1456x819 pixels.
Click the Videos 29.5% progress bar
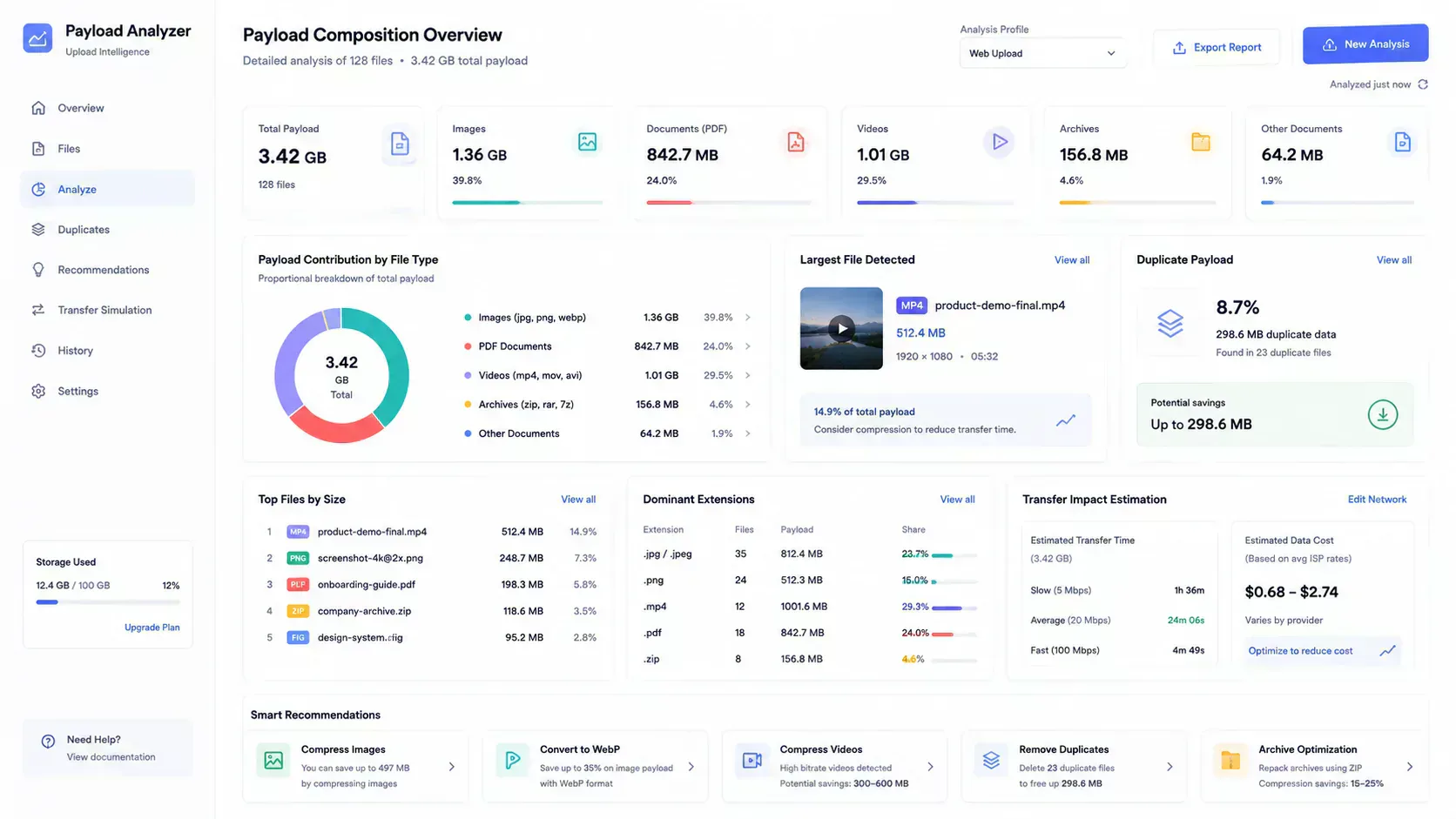click(x=934, y=203)
